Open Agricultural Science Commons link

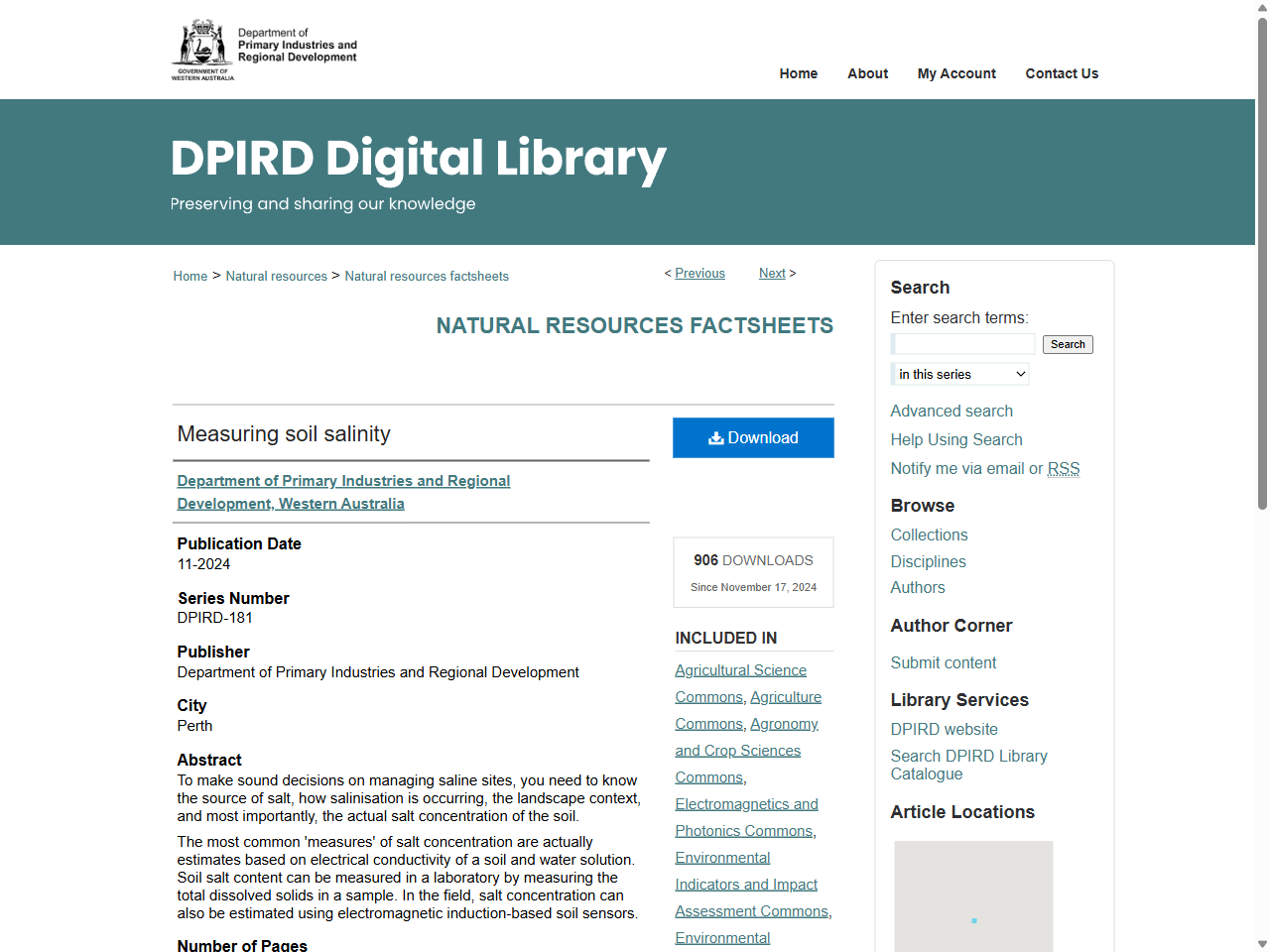pyautogui.click(x=740, y=670)
